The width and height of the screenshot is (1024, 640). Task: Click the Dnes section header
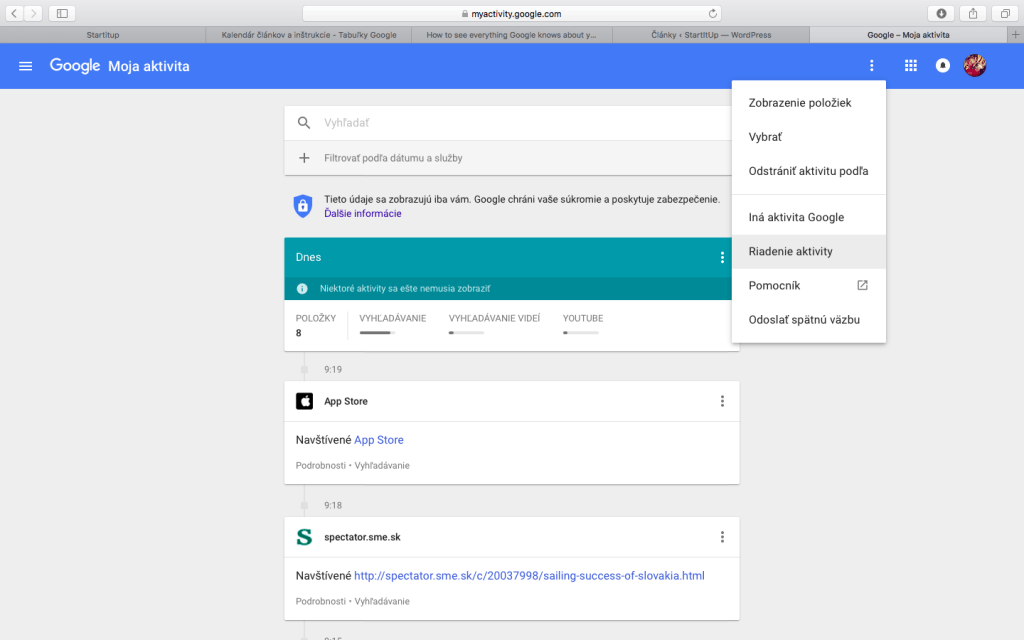(x=507, y=257)
